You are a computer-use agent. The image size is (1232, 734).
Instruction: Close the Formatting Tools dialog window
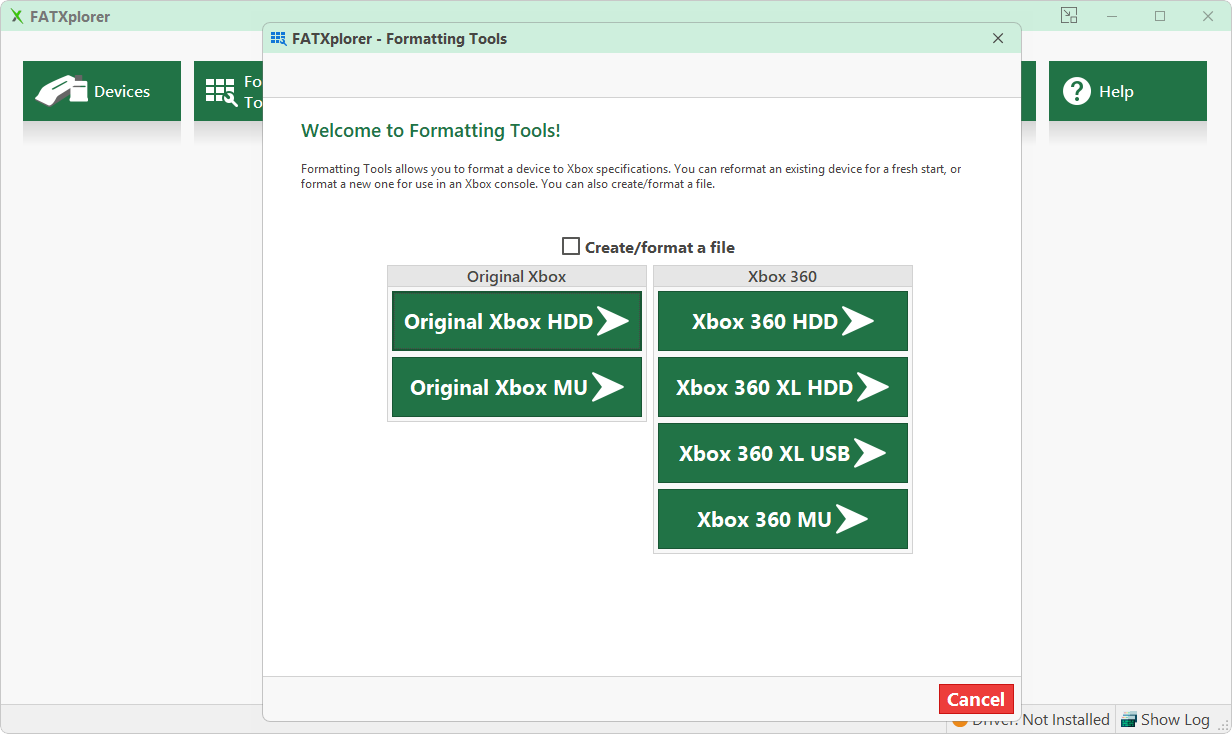point(998,39)
